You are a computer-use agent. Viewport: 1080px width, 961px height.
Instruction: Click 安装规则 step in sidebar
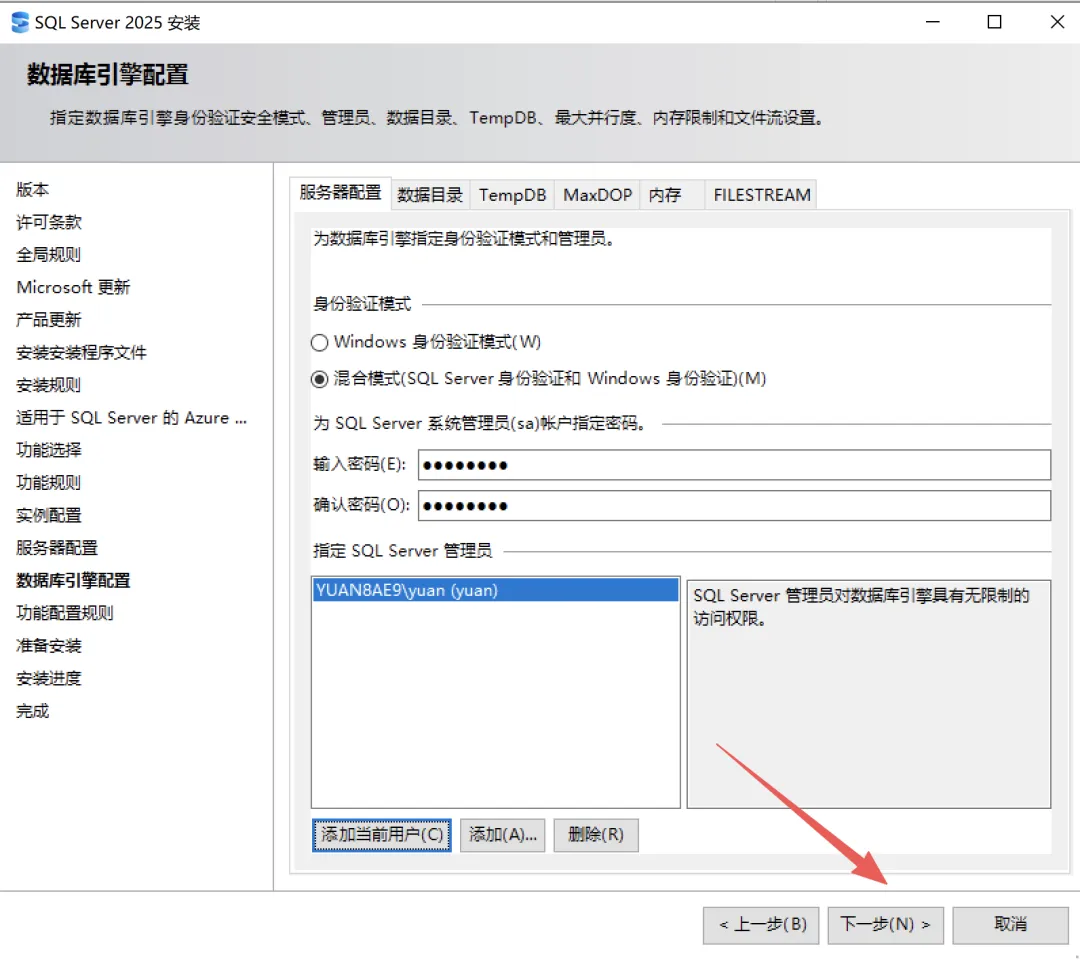49,385
